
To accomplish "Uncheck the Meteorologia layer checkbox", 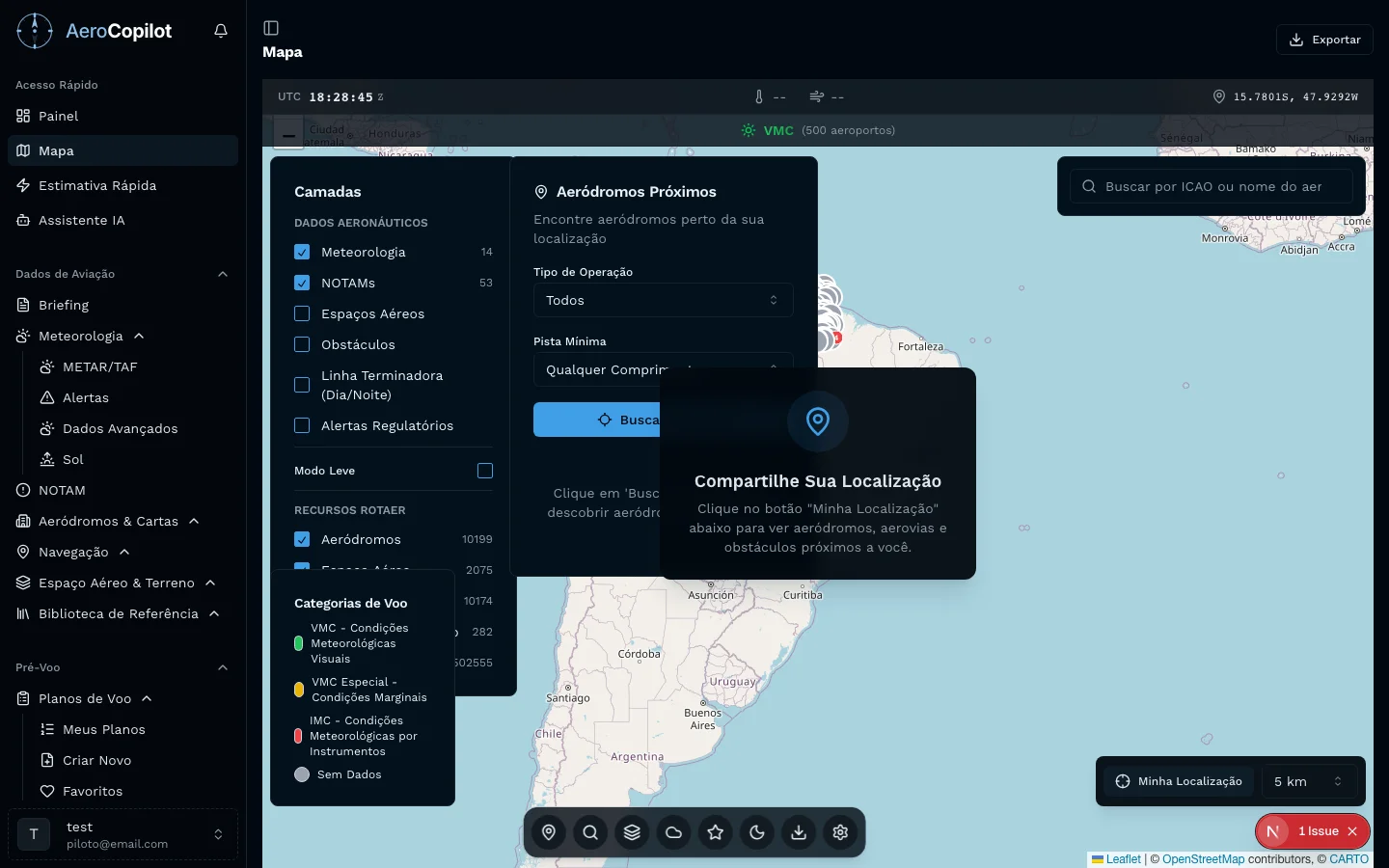I will point(302,252).
